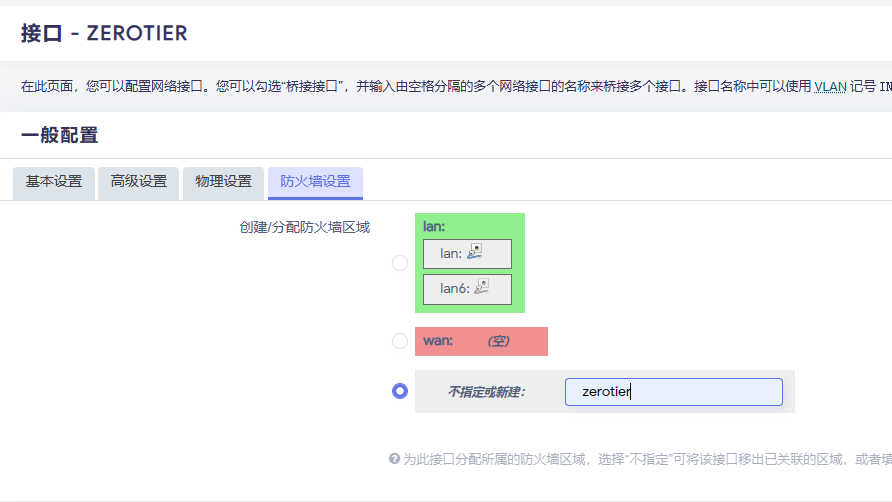Image resolution: width=892 pixels, height=502 pixels.
Task: Click the network icon beside lan: interface
Action: coord(475,253)
